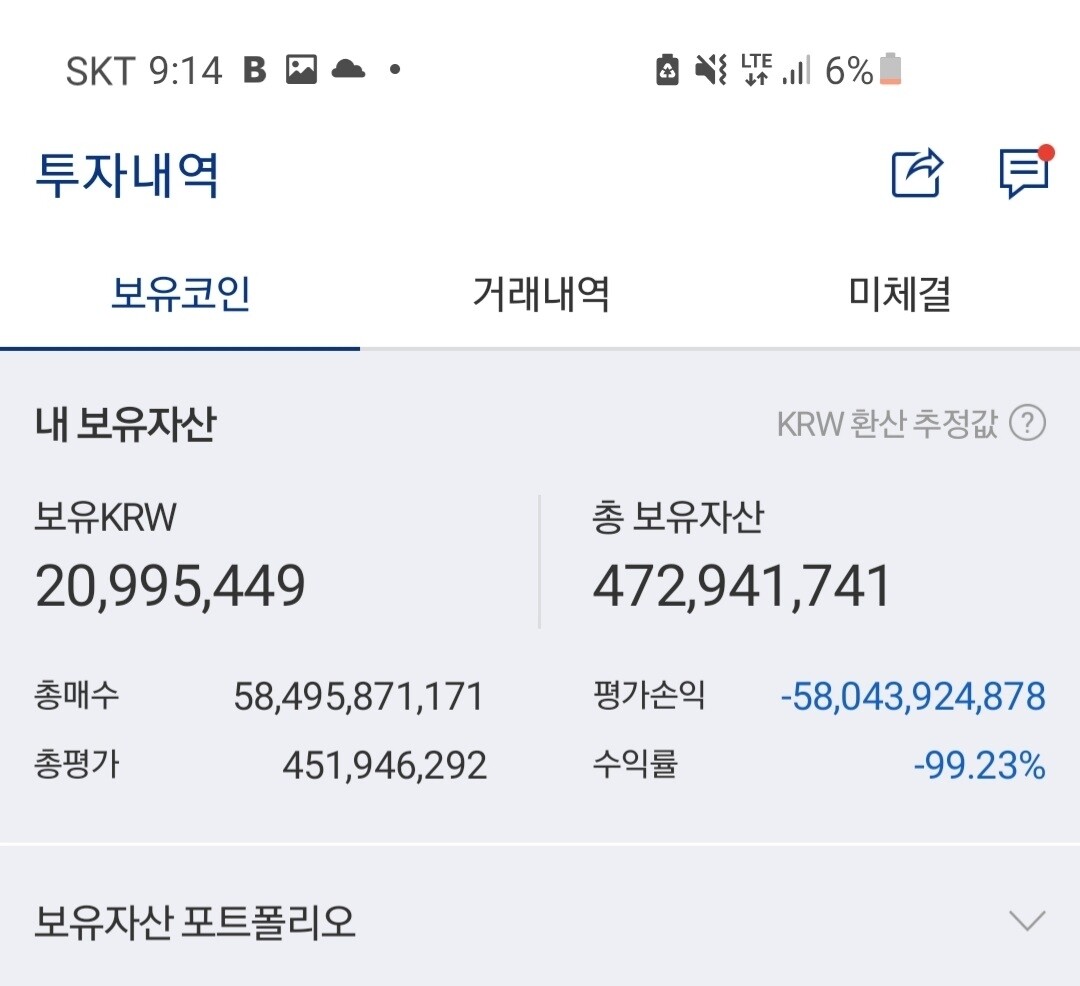This screenshot has width=1080, height=986.
Task: Select the 보유코인 tab
Action: 179,293
